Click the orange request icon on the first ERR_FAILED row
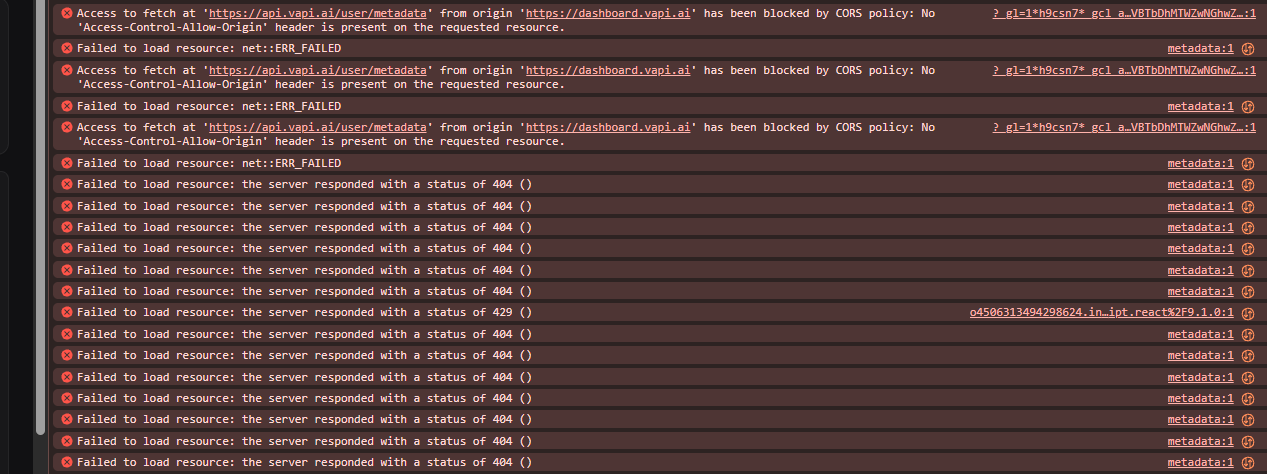This screenshot has width=1267, height=474. pos(1247,49)
